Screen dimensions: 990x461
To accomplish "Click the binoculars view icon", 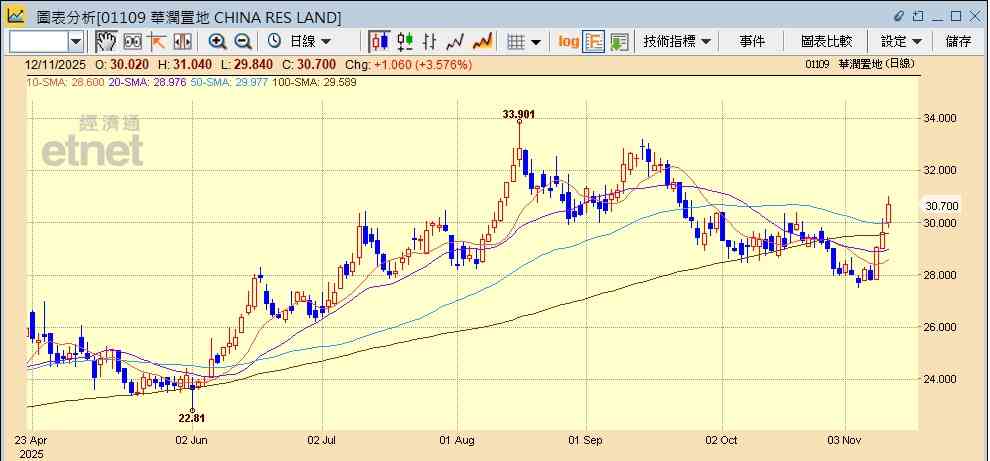I will pos(133,42).
